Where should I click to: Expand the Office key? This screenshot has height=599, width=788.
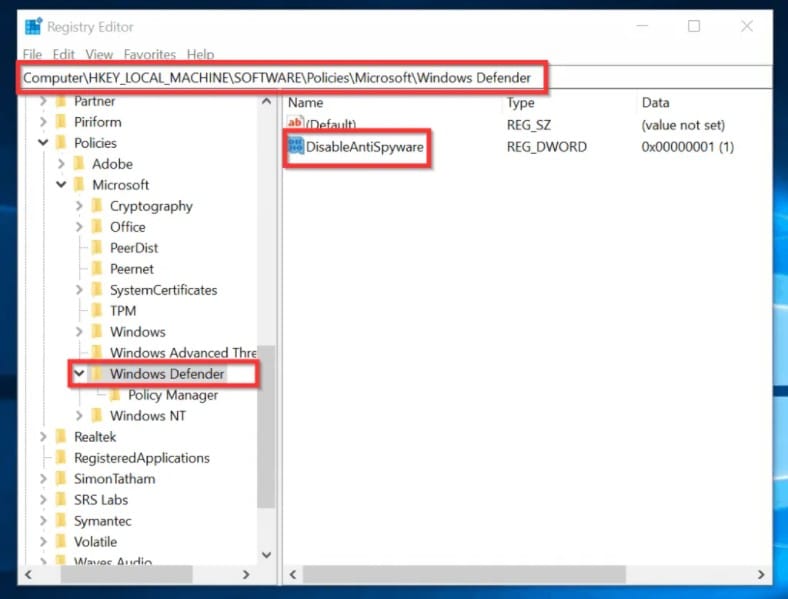(79, 227)
